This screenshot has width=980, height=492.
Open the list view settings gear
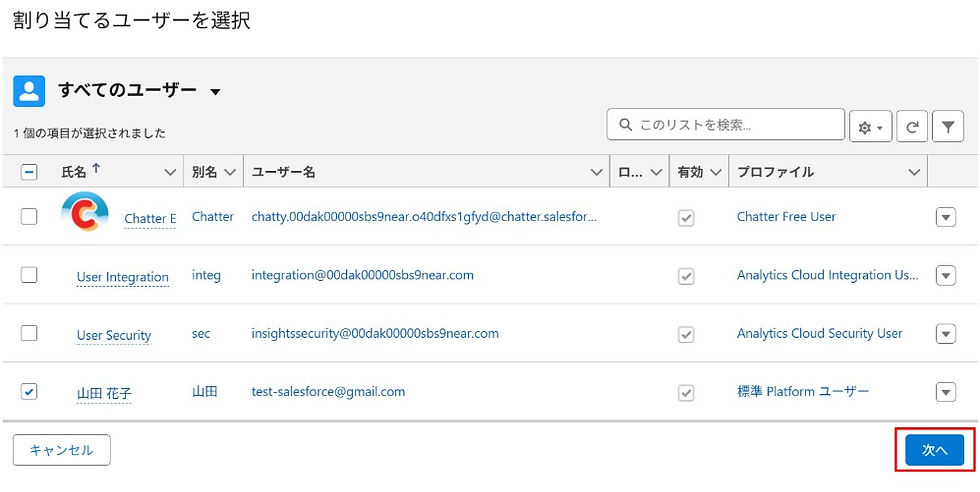870,128
